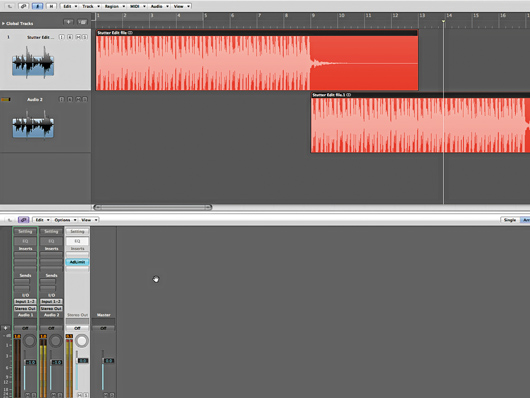Open the Input 1-2 dropdown on Audio 1 strip
Image resolution: width=530 pixels, height=398 pixels.
(x=25, y=301)
